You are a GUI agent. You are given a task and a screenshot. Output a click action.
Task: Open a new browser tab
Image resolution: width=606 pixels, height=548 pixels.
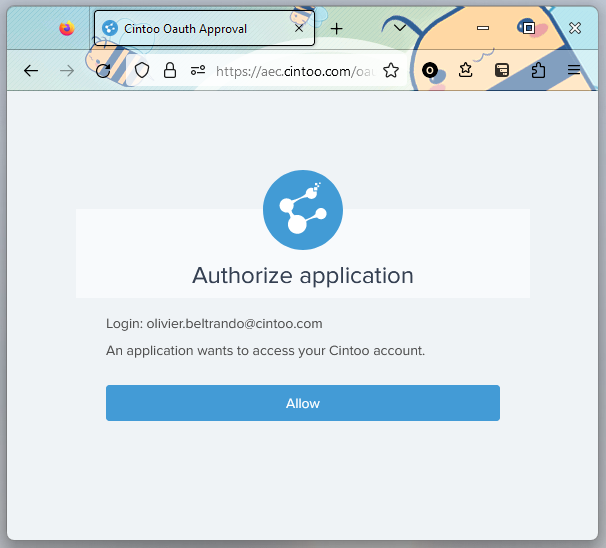click(x=337, y=29)
